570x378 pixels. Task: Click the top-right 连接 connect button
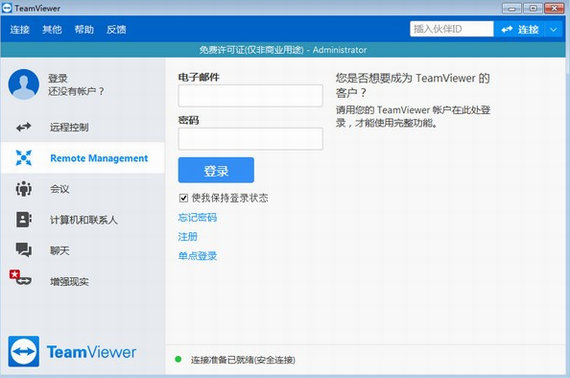click(519, 29)
